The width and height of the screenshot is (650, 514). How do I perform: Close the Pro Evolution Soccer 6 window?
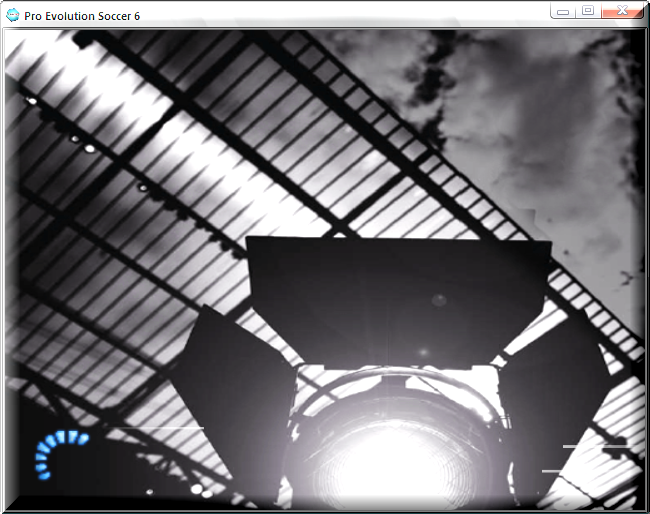coord(622,11)
